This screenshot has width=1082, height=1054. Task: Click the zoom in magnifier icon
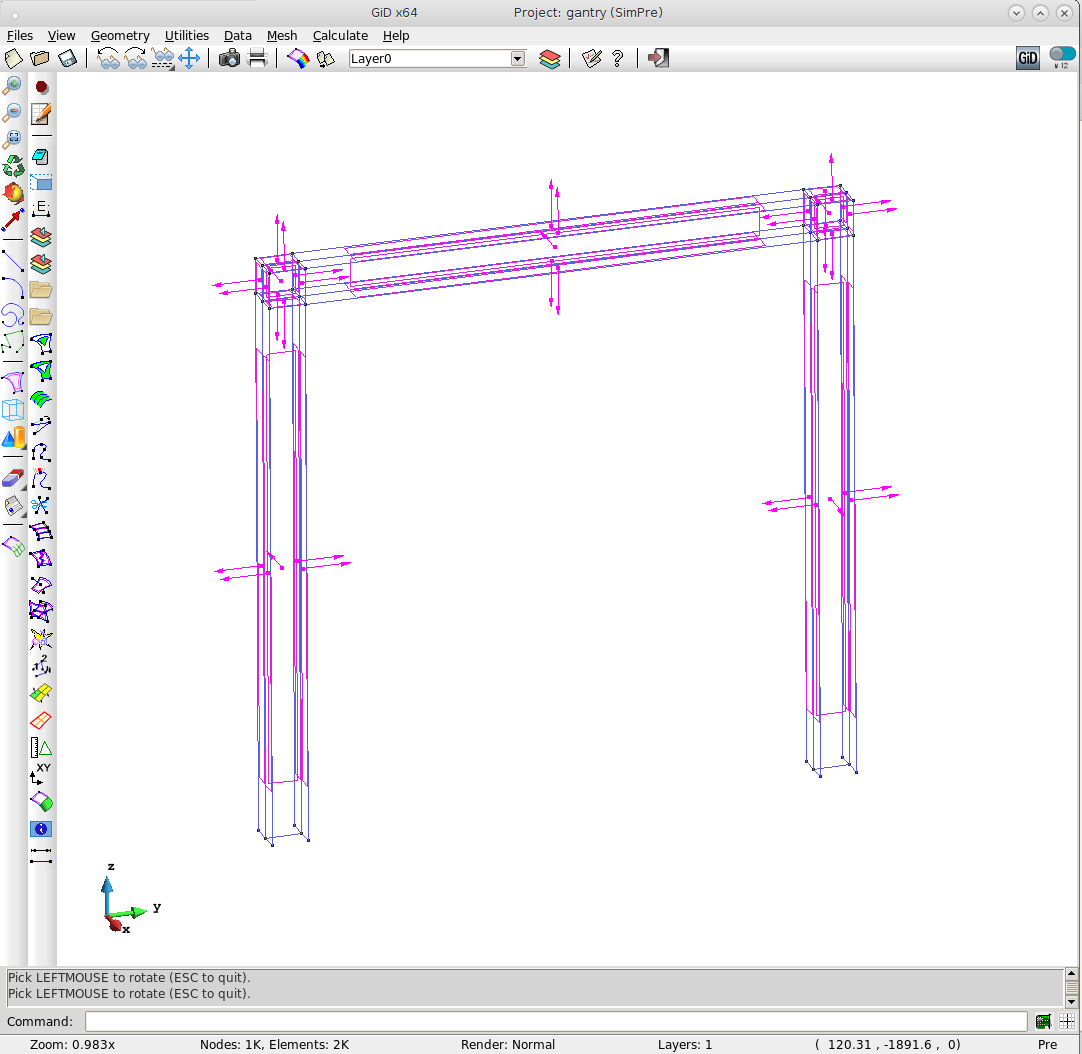coord(13,86)
